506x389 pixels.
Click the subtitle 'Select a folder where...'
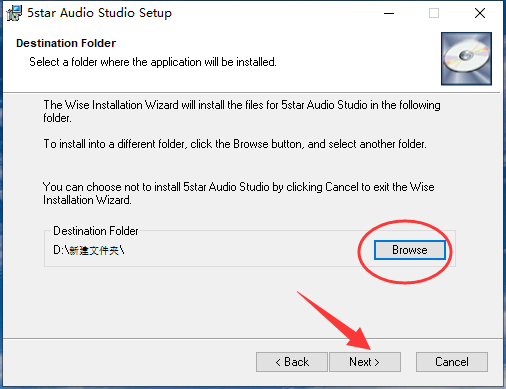(153, 62)
